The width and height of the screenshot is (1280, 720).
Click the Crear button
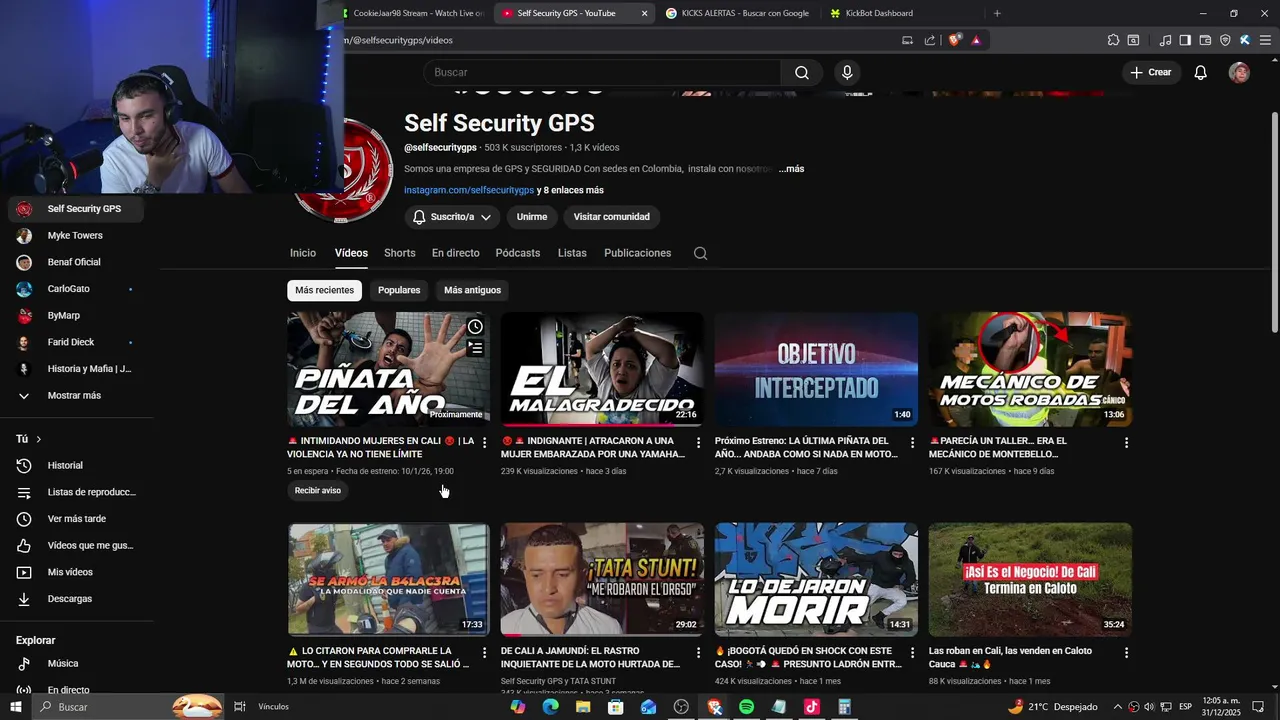pyautogui.click(x=1150, y=72)
